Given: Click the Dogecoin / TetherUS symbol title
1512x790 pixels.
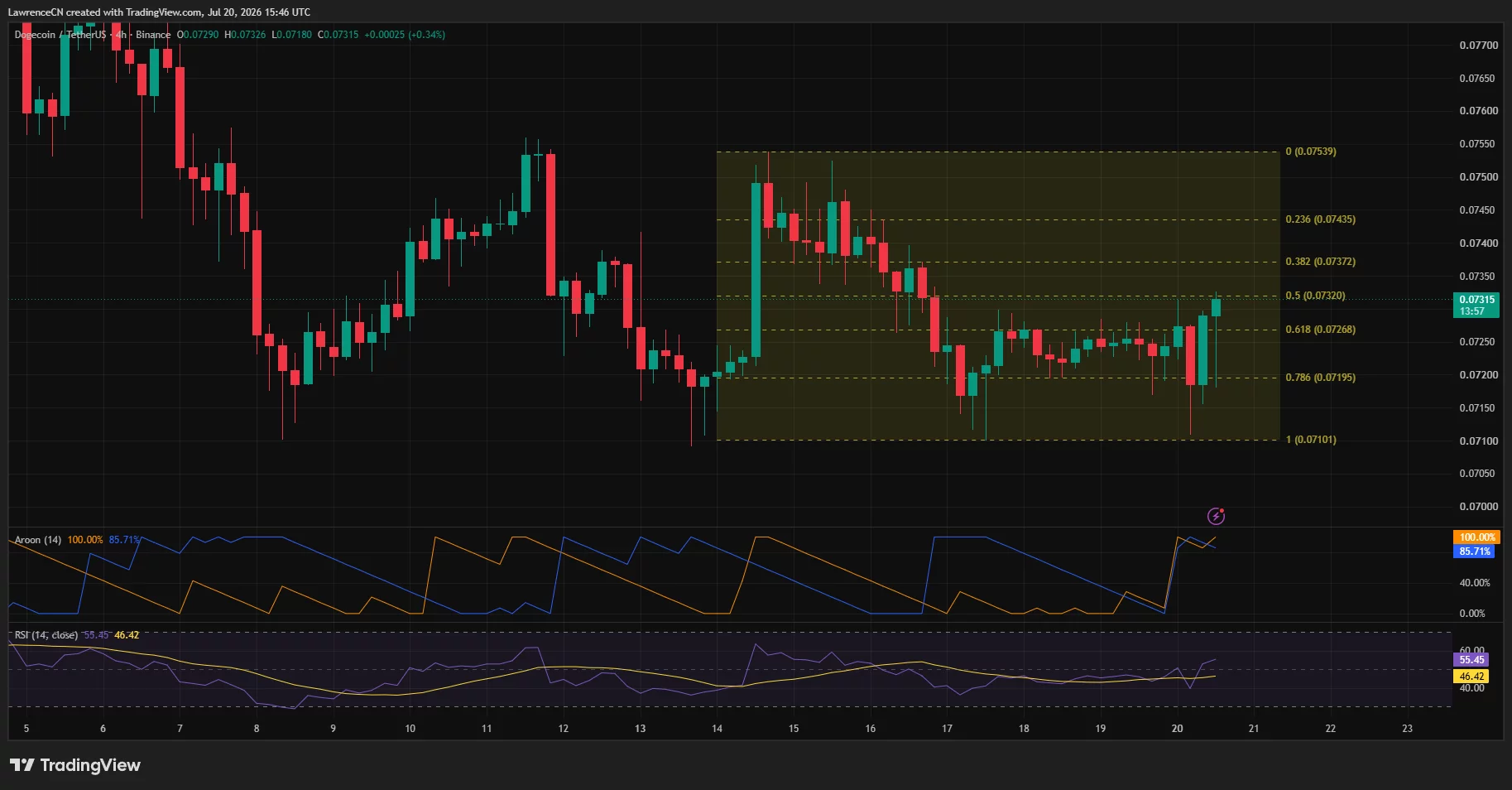Looking at the screenshot, I should 60,35.
